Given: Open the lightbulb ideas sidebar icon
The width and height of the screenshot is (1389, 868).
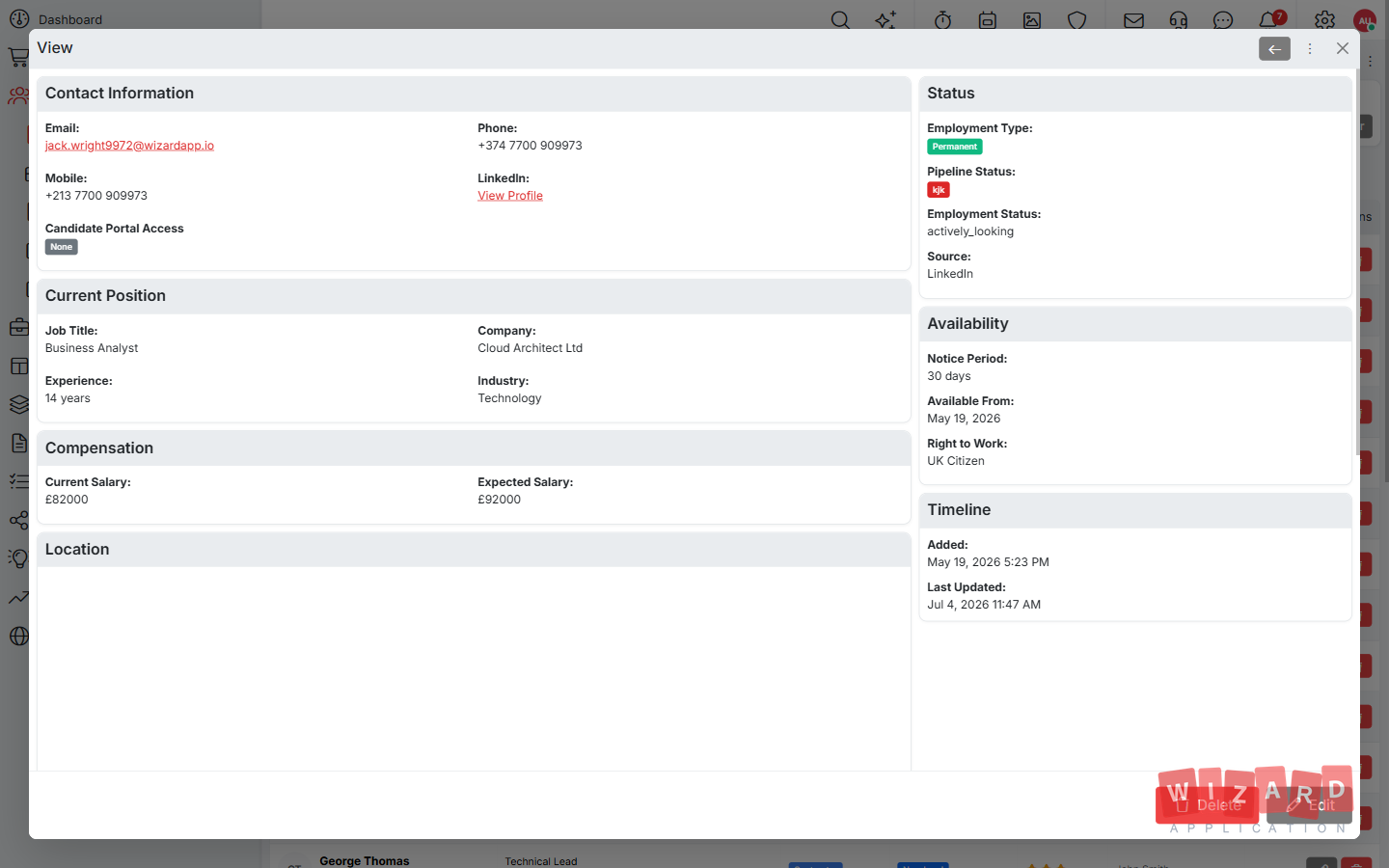Looking at the screenshot, I should [18, 558].
